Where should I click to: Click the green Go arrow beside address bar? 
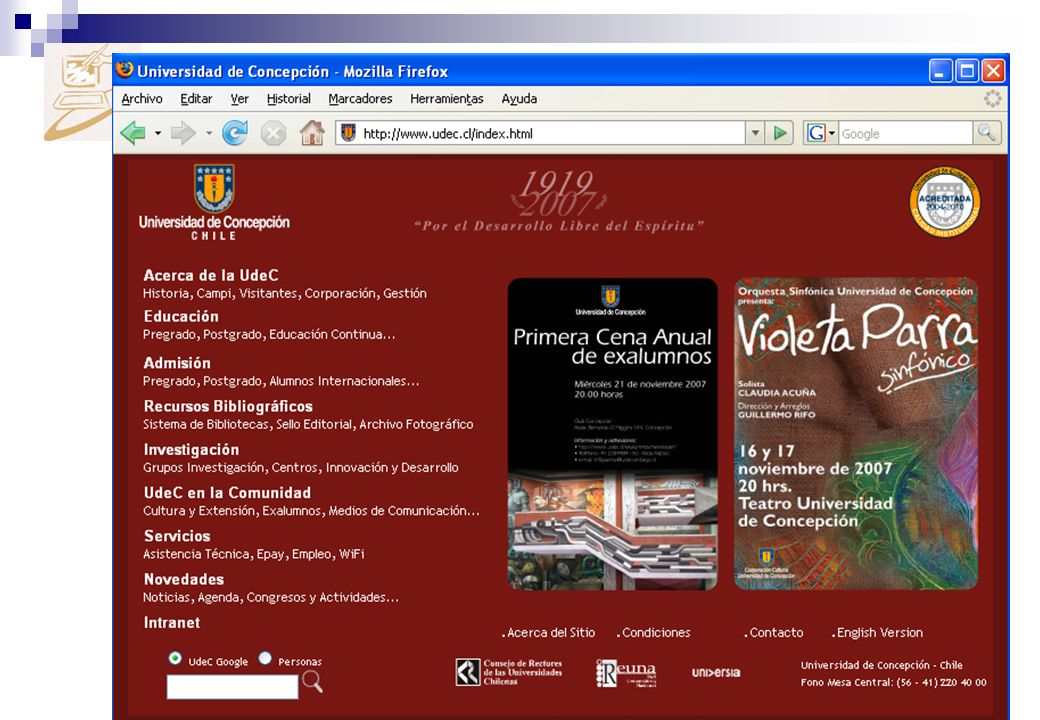780,133
